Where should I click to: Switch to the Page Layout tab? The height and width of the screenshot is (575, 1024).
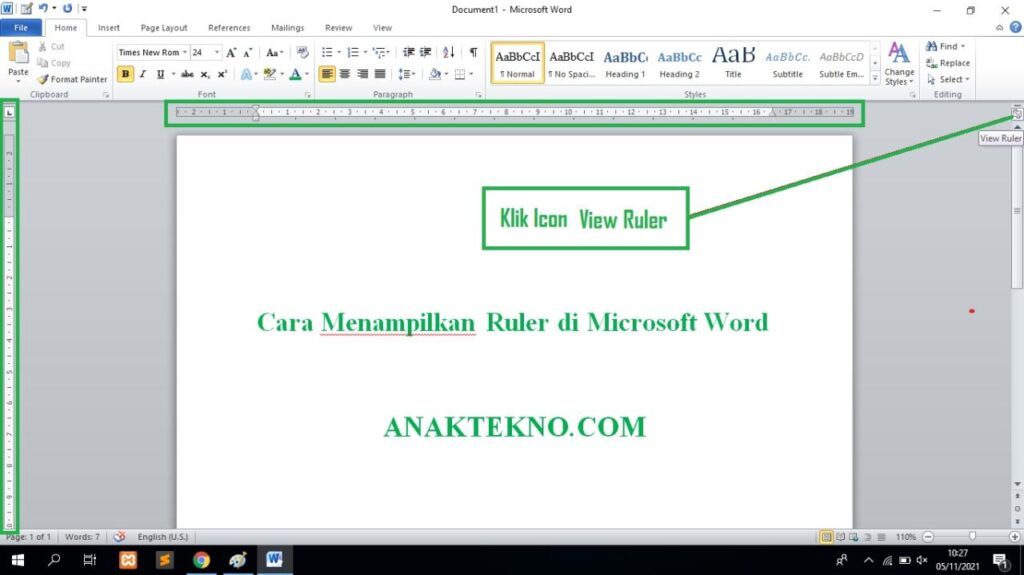(x=164, y=27)
